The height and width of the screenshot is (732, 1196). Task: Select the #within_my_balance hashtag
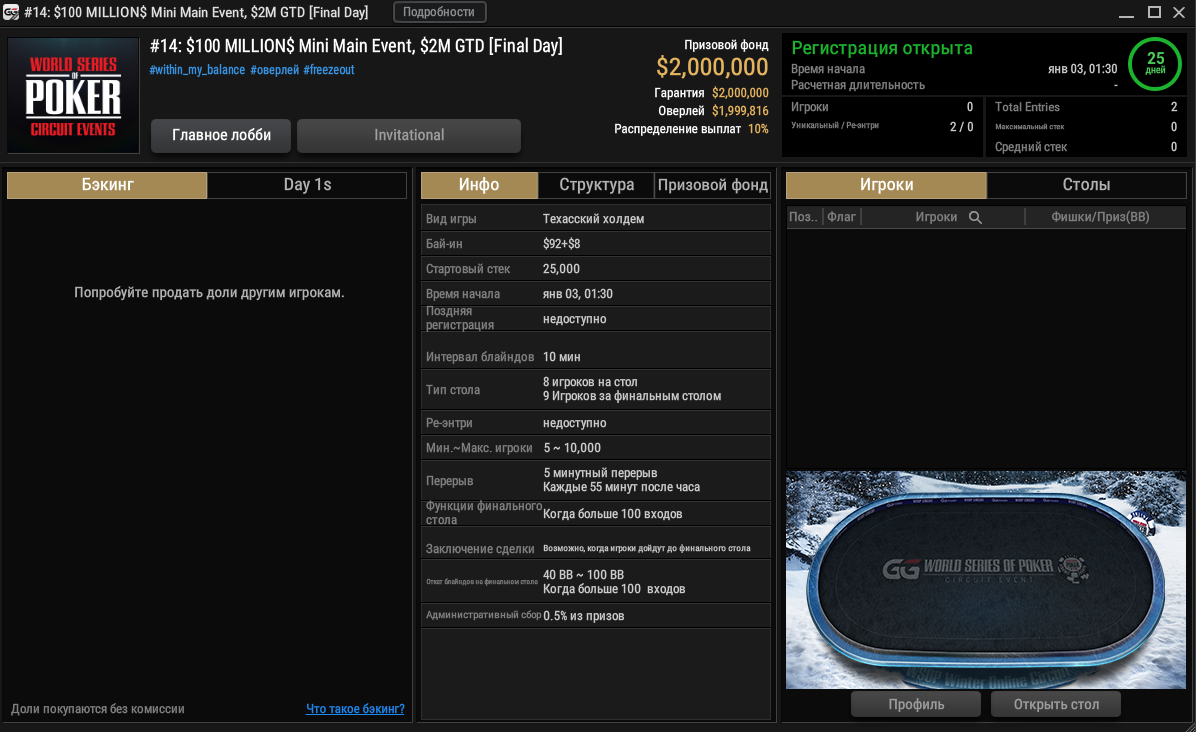(197, 70)
